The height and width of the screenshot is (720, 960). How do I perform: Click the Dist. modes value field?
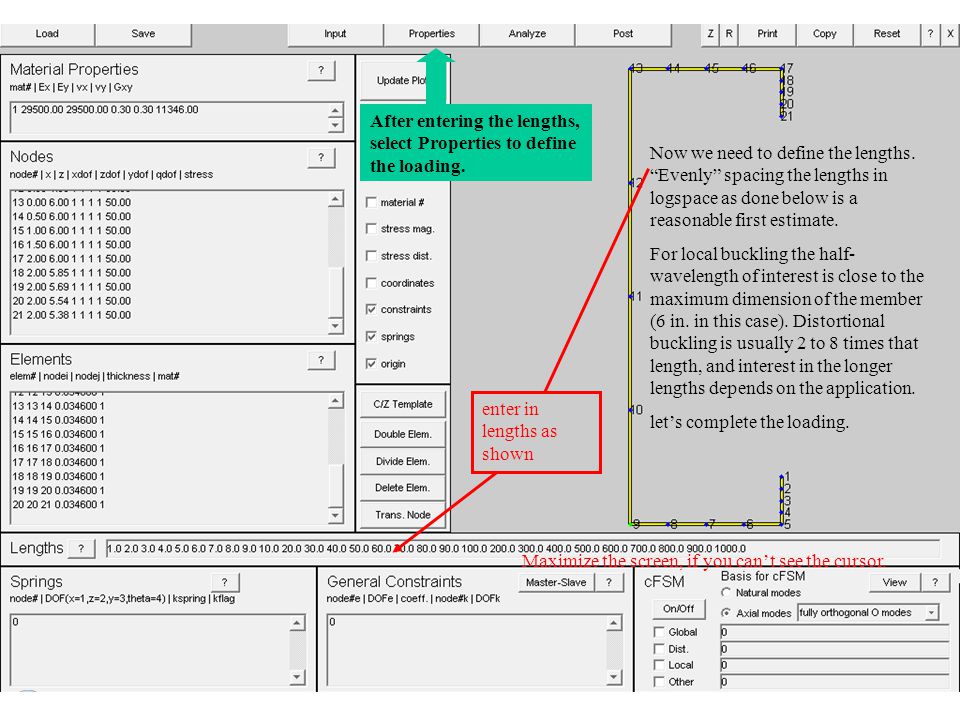(x=834, y=649)
